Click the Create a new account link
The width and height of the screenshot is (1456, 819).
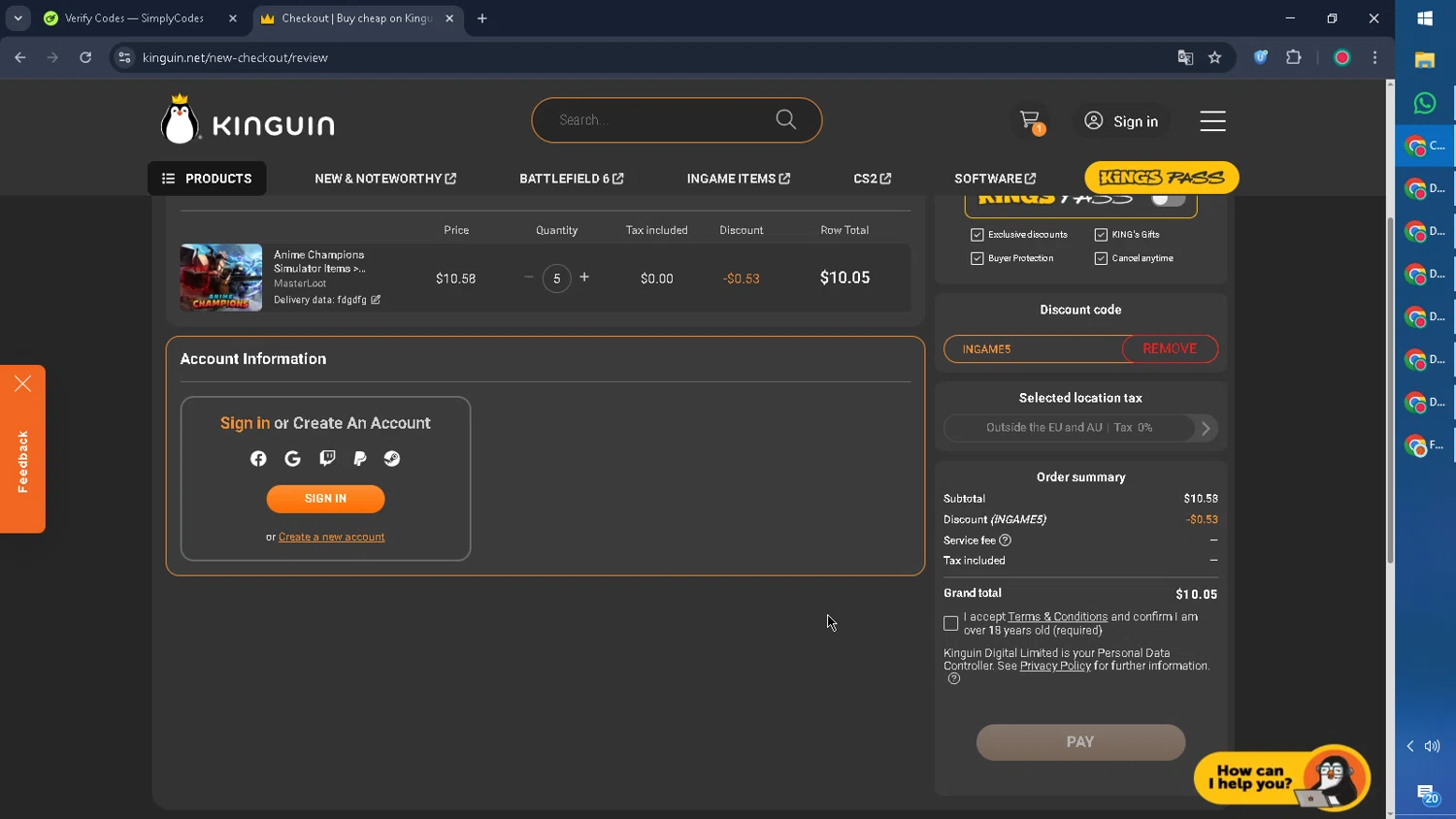[331, 537]
